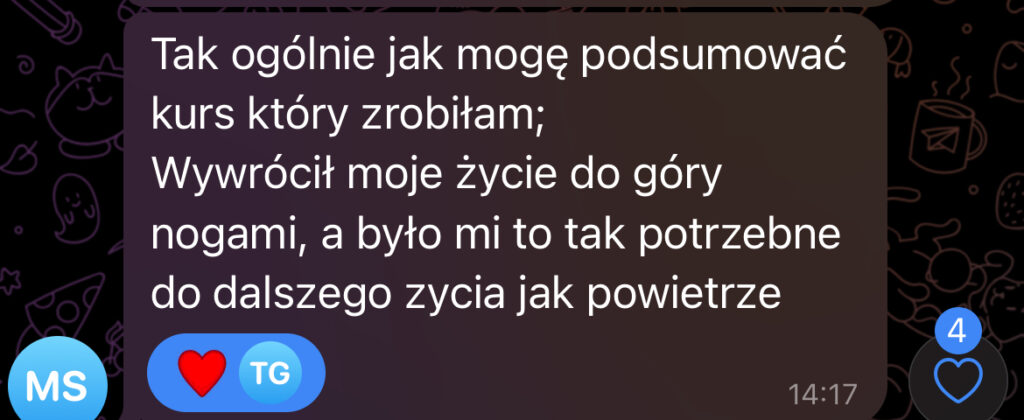Click the cat doodle in chat background
Image resolution: width=1024 pixels, height=420 pixels.
coord(85,105)
